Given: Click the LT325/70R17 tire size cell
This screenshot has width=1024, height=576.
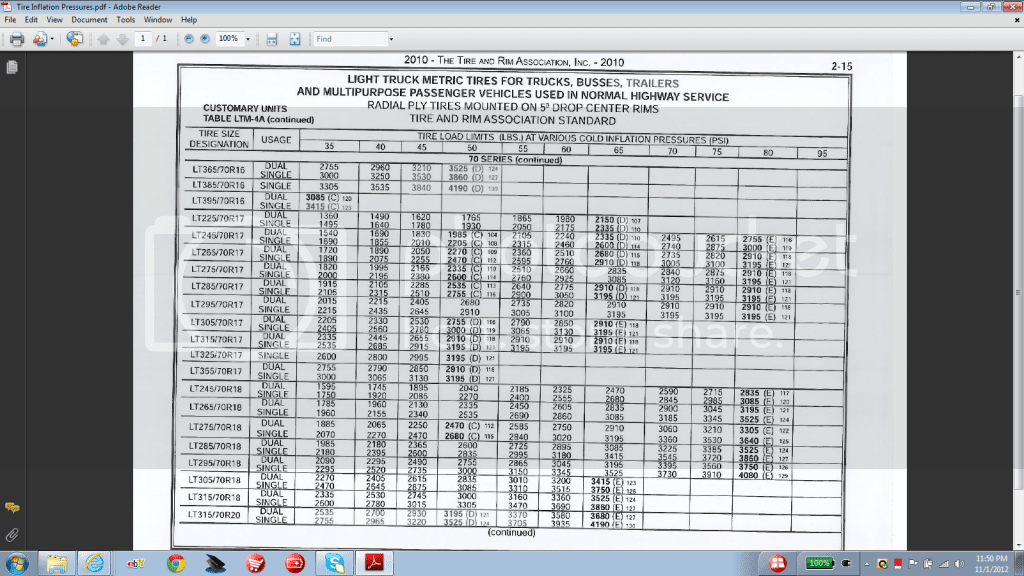Looking at the screenshot, I should pyautogui.click(x=216, y=355).
